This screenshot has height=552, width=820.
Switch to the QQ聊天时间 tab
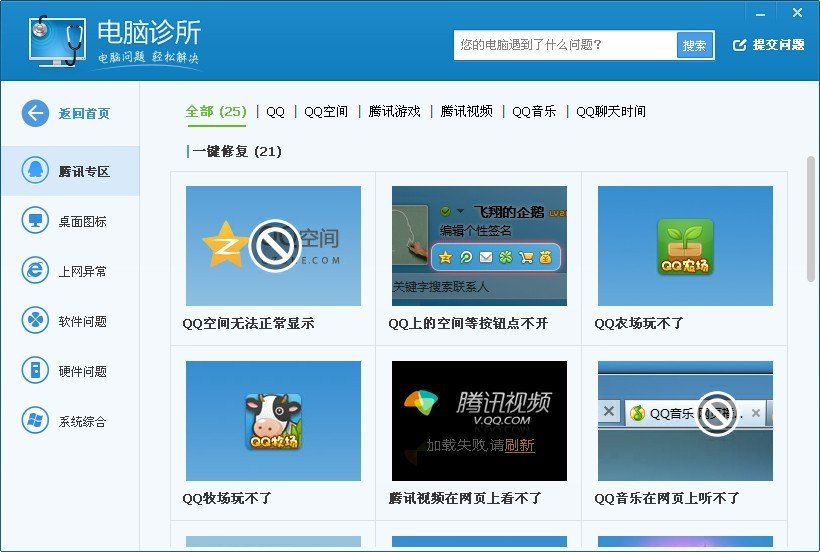click(x=611, y=111)
